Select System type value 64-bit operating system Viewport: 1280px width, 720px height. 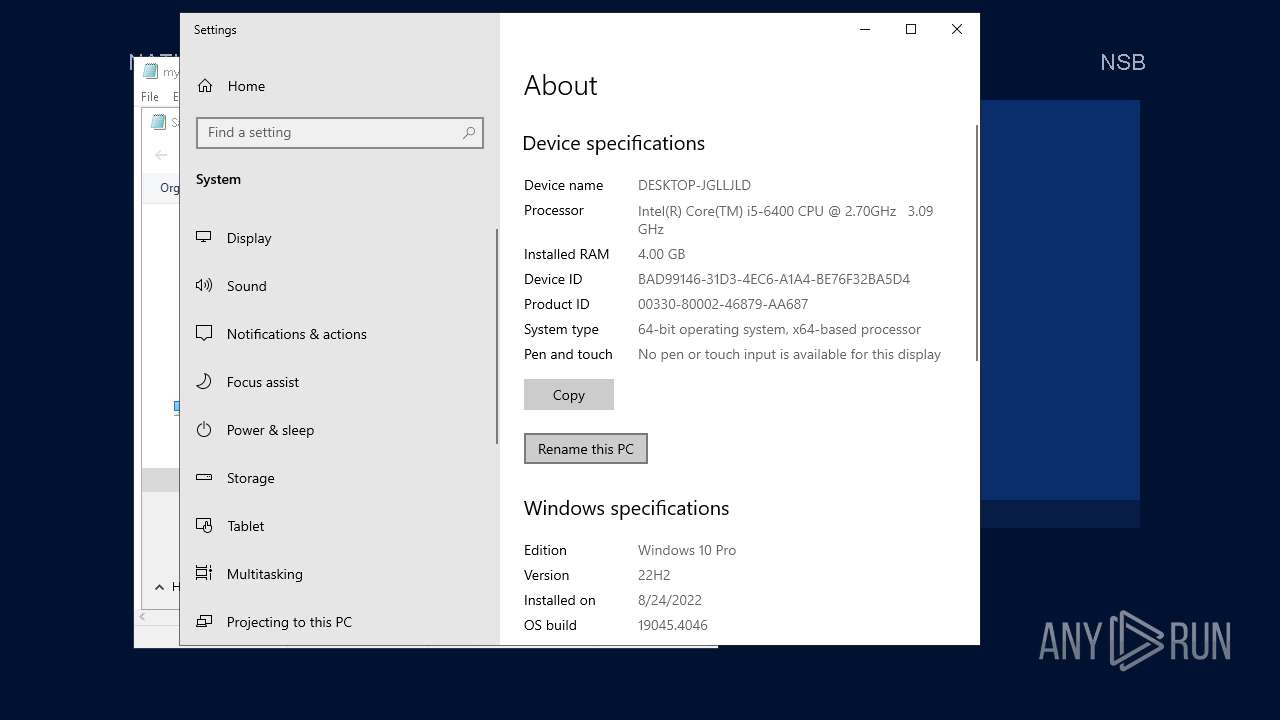click(x=779, y=329)
